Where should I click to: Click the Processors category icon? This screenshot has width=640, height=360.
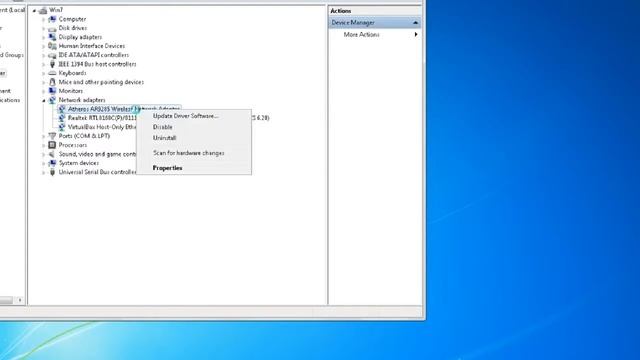[x=52, y=145]
